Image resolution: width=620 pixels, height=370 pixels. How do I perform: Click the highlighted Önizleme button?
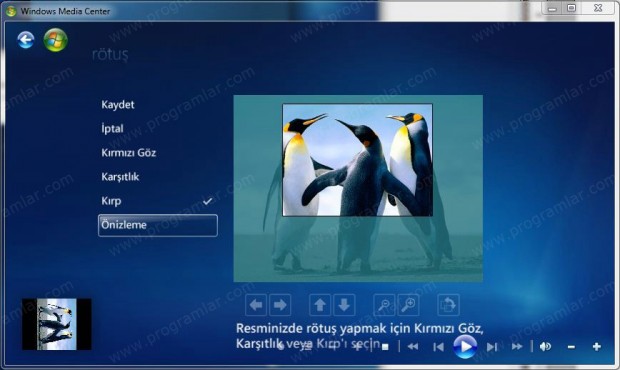tap(158, 225)
